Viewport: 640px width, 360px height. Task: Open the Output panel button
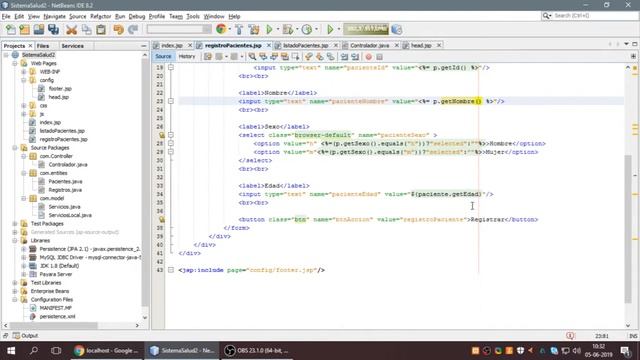tap(25, 336)
